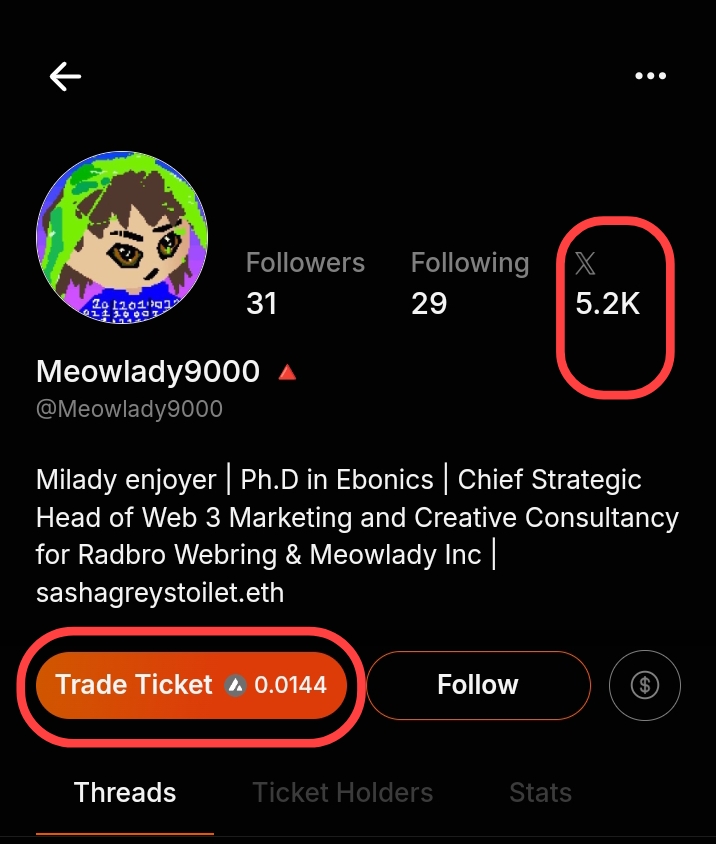Open the three-dot more options menu
Image resolution: width=716 pixels, height=844 pixels.
650,76
